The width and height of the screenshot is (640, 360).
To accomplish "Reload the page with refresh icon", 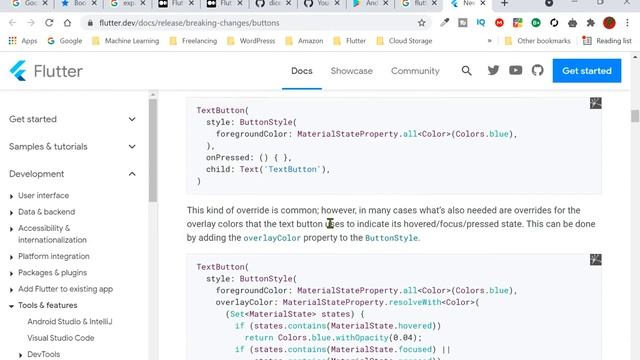I will pyautogui.click(x=49, y=23).
